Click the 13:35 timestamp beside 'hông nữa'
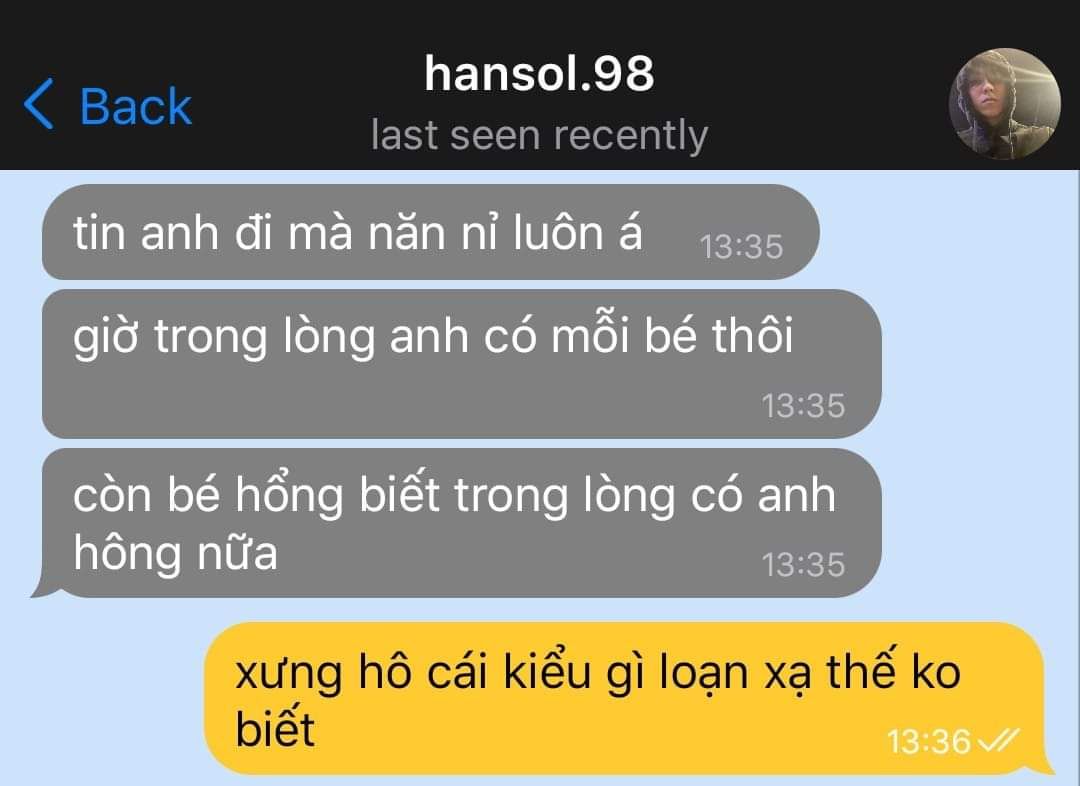This screenshot has width=1080, height=786. tap(803, 565)
